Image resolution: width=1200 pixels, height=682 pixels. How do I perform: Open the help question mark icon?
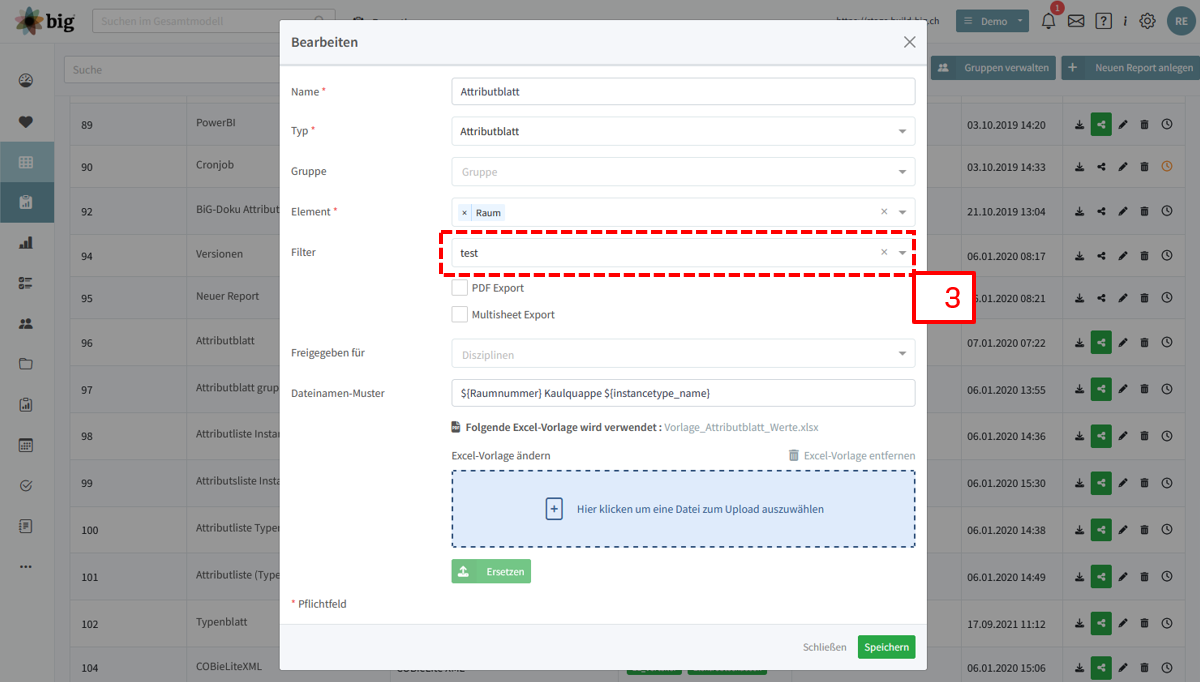coord(1103,21)
